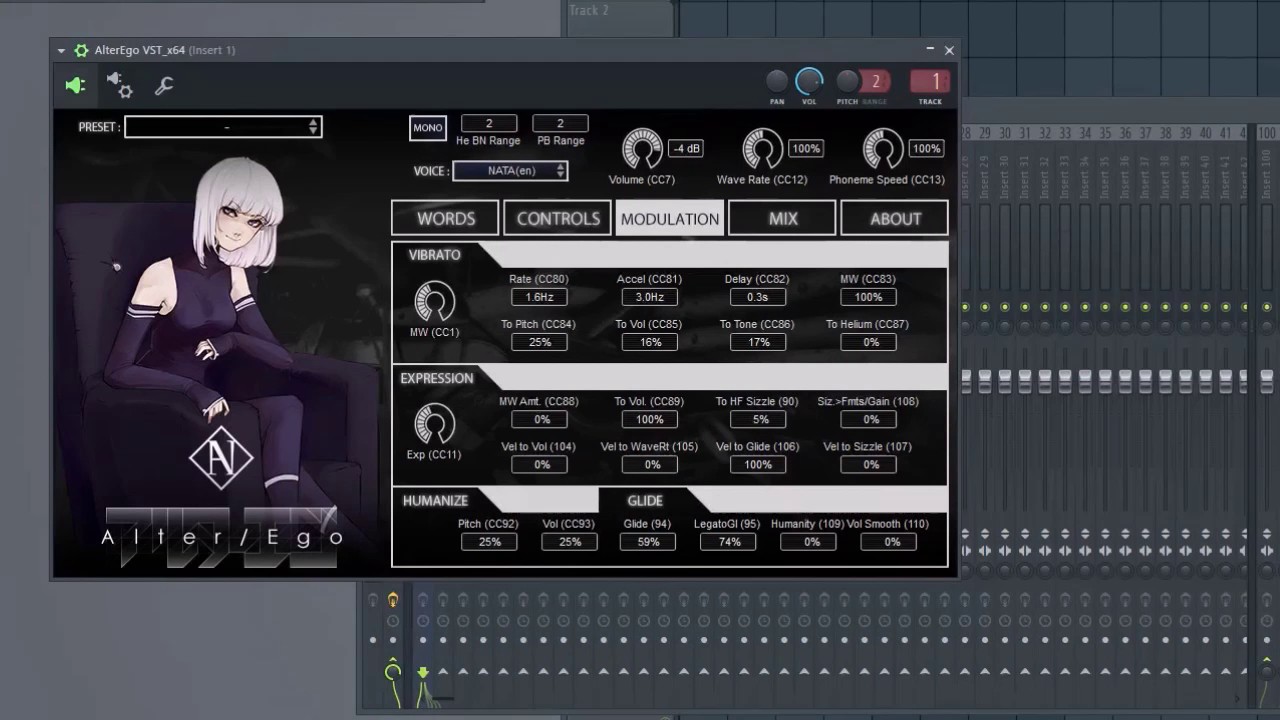Screen dimensions: 1280x720
Task: Open the VOICE dropdown showing NATA(en)
Action: (x=510, y=171)
